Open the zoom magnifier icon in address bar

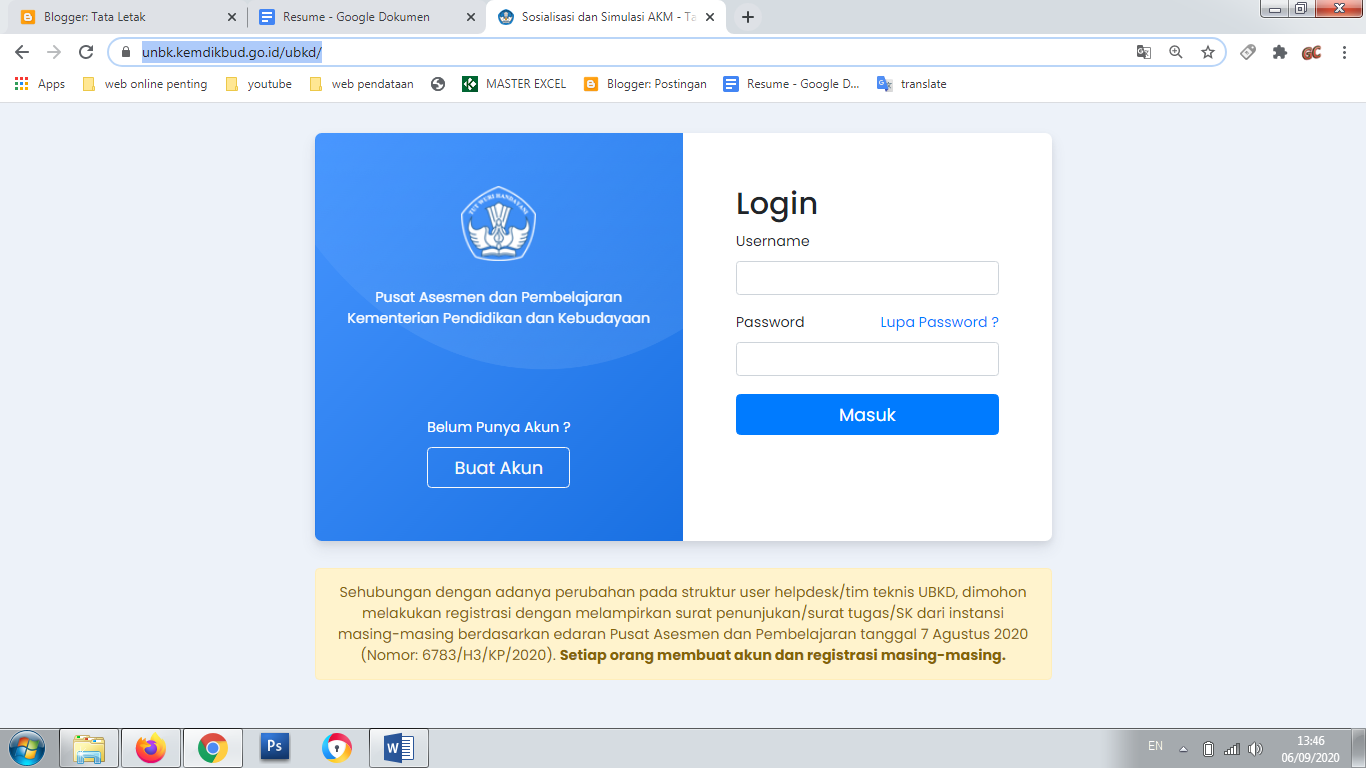[x=1176, y=52]
